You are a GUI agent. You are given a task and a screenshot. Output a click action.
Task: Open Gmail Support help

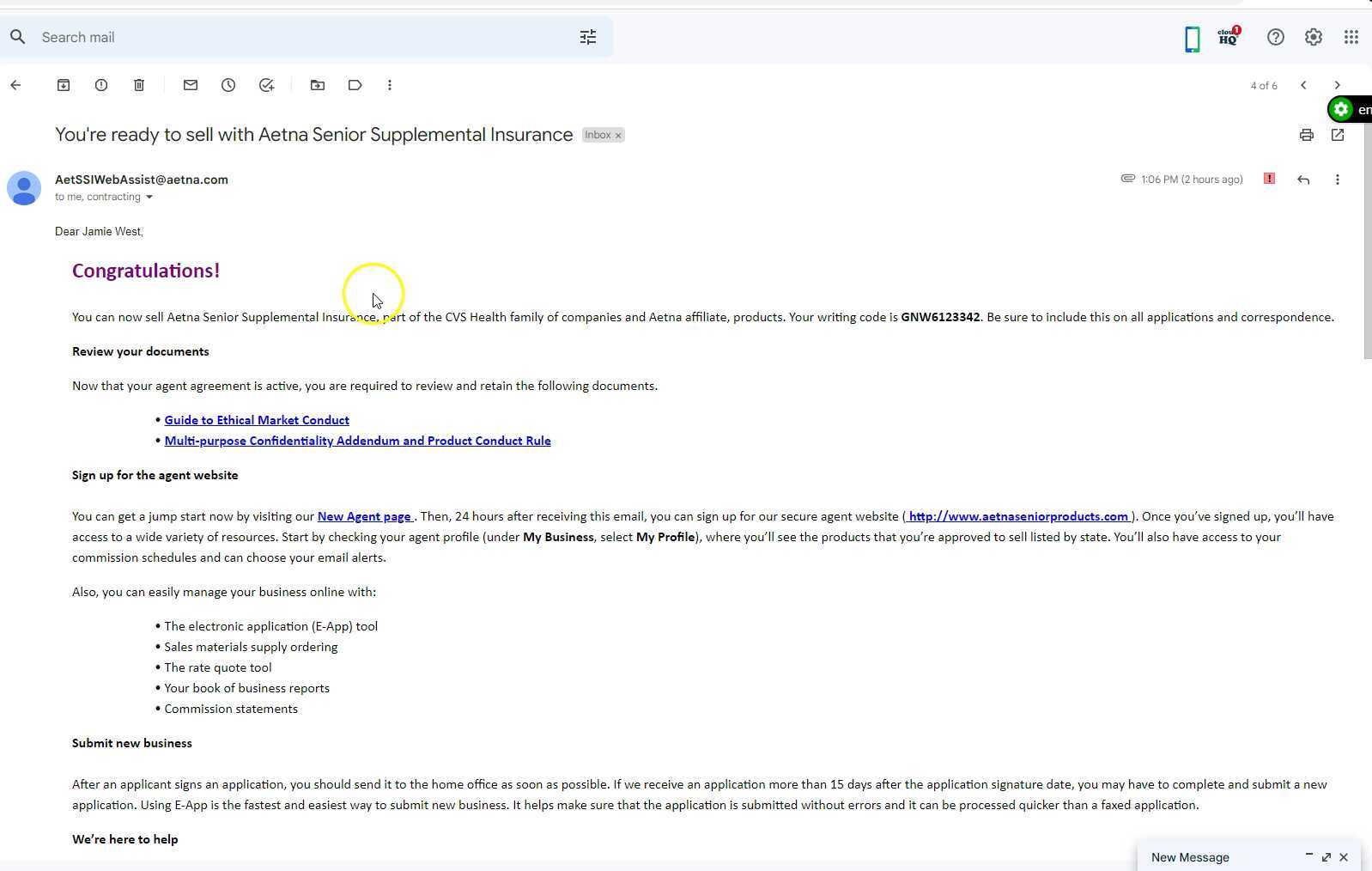1276,37
